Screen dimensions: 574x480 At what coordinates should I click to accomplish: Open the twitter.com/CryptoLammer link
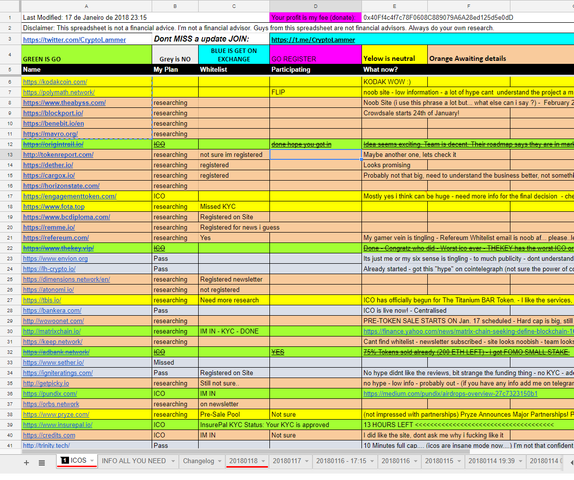pyautogui.click(x=74, y=40)
